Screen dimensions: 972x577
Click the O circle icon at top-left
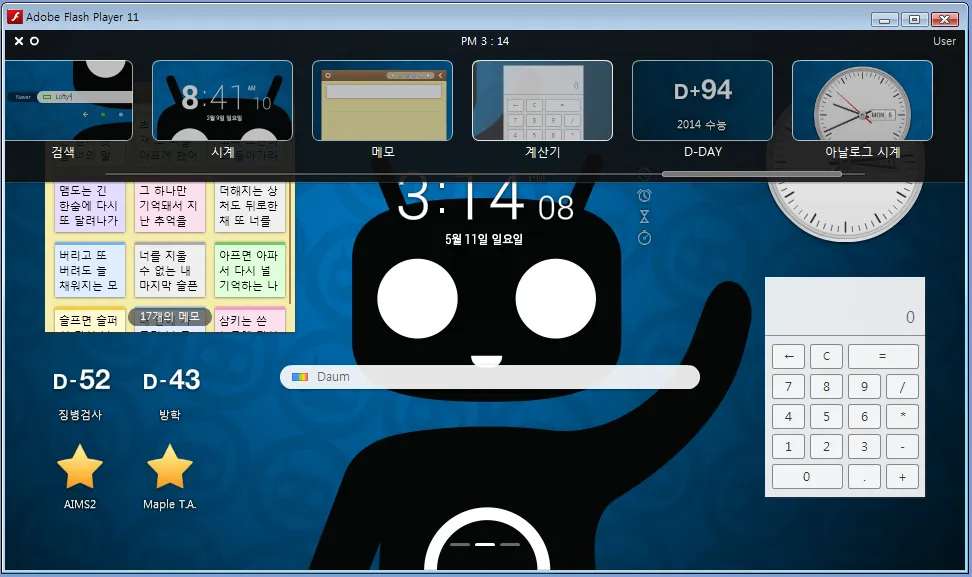click(x=35, y=41)
